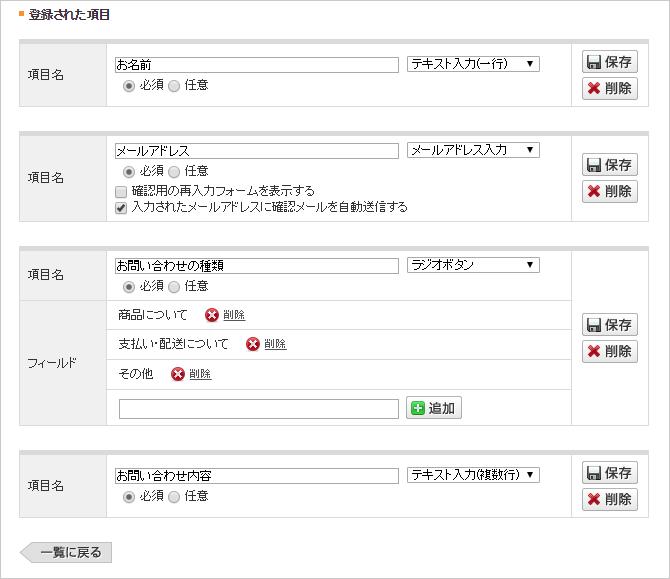Open the テキスト入力(一行) type dropdown
The width and height of the screenshot is (670, 579).
(473, 64)
